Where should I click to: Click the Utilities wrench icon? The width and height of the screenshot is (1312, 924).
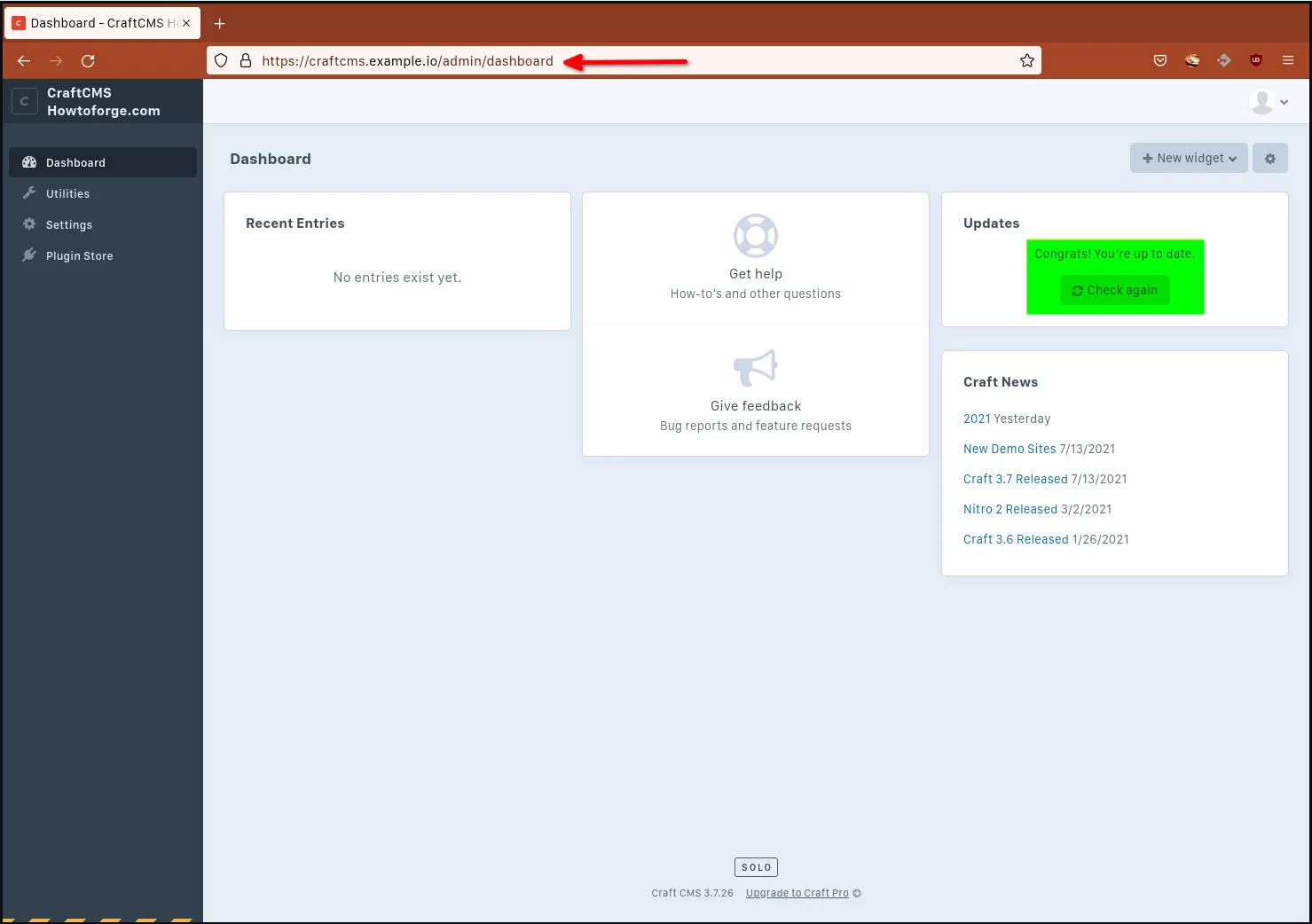point(29,192)
